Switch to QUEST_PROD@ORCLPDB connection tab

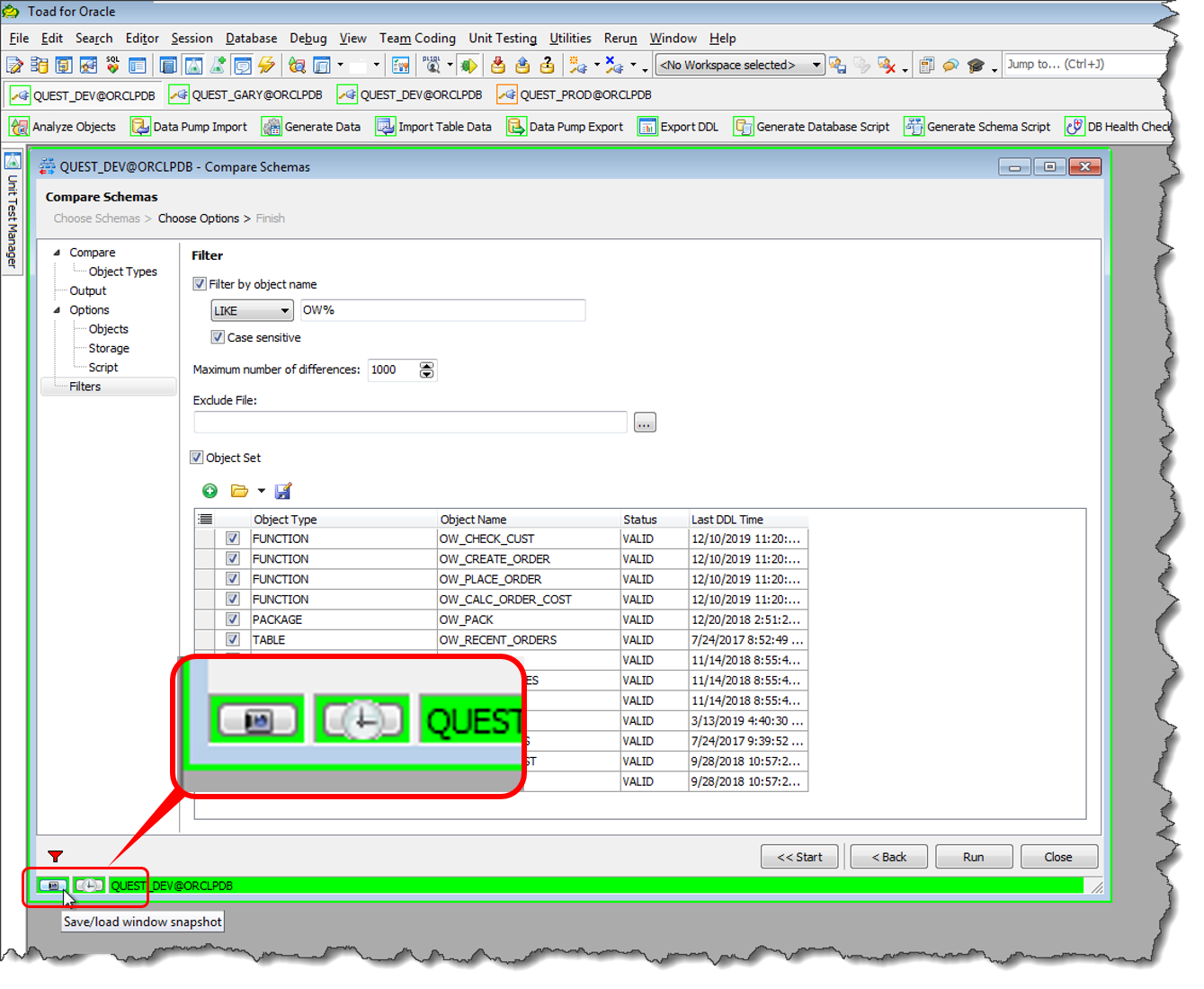pyautogui.click(x=575, y=94)
